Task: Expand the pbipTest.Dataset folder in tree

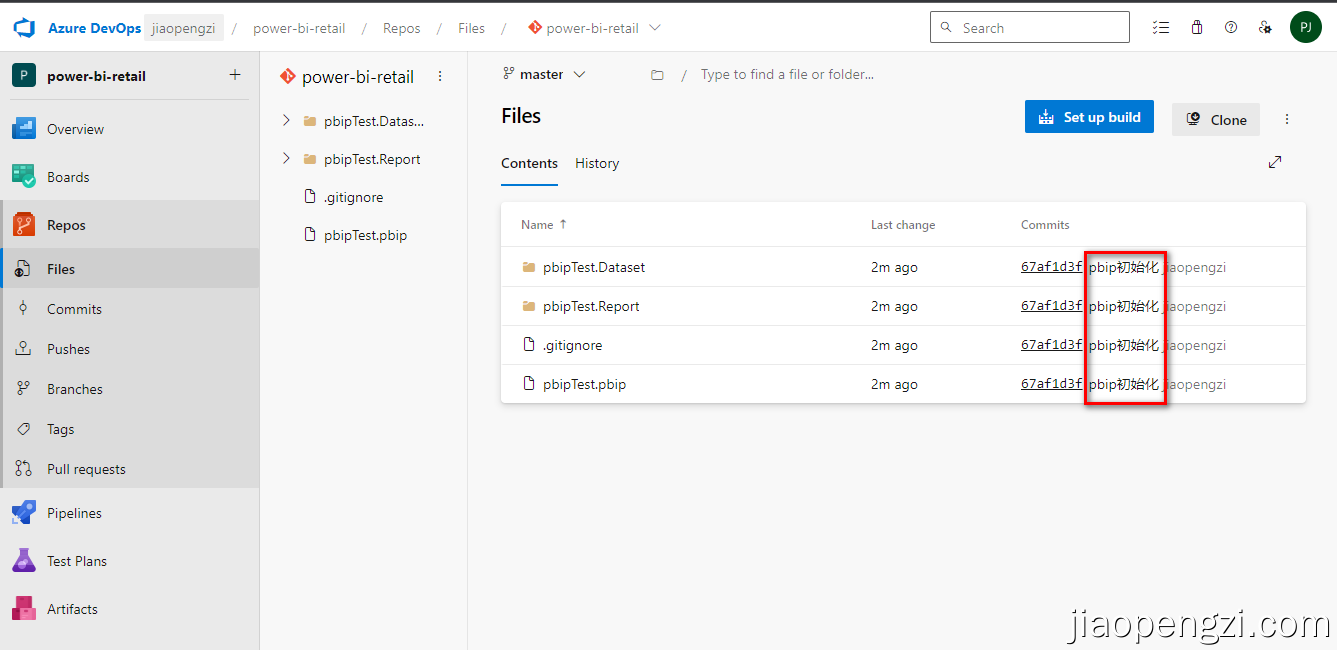Action: [286, 121]
